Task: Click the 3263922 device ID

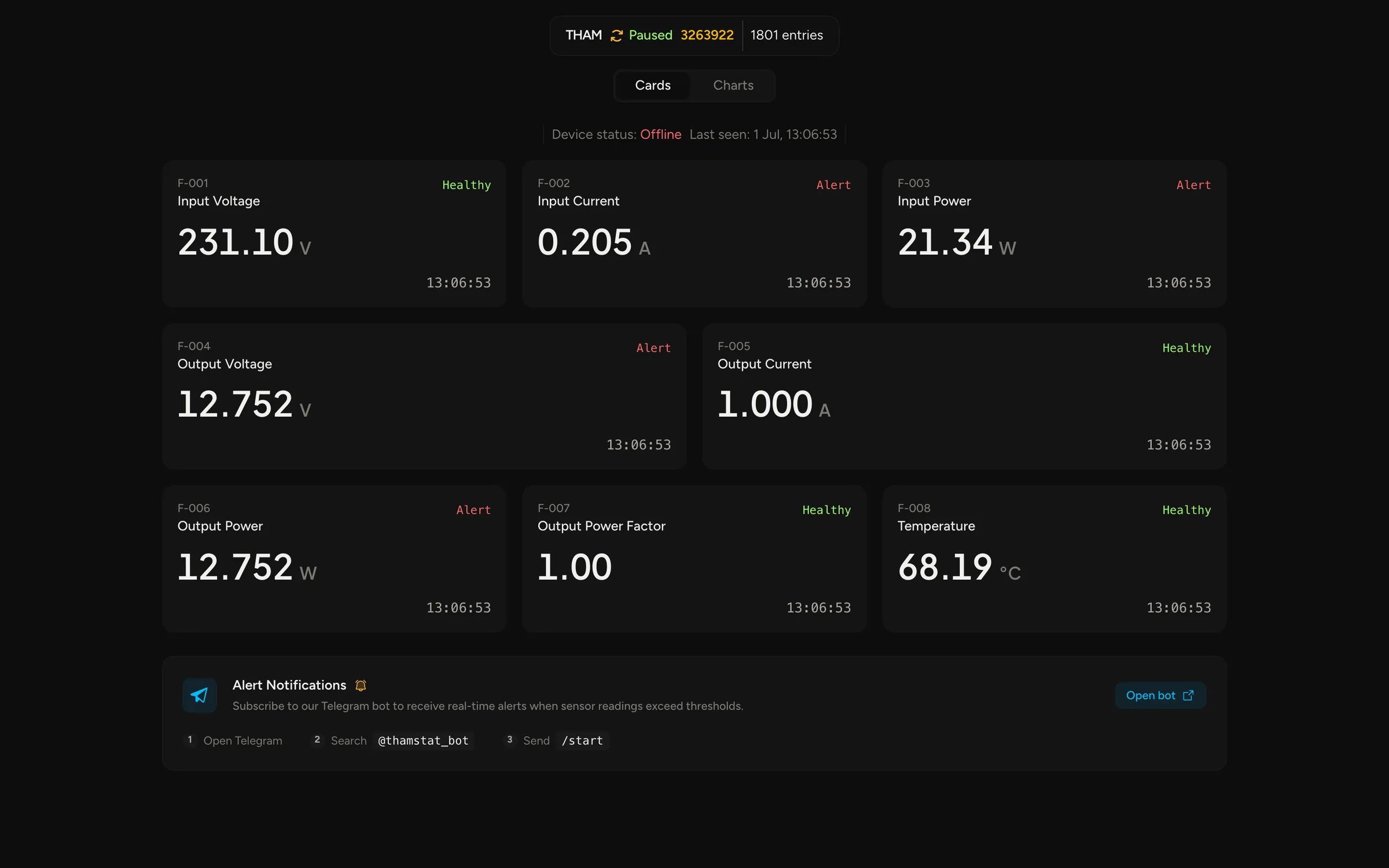Action: coord(707,35)
